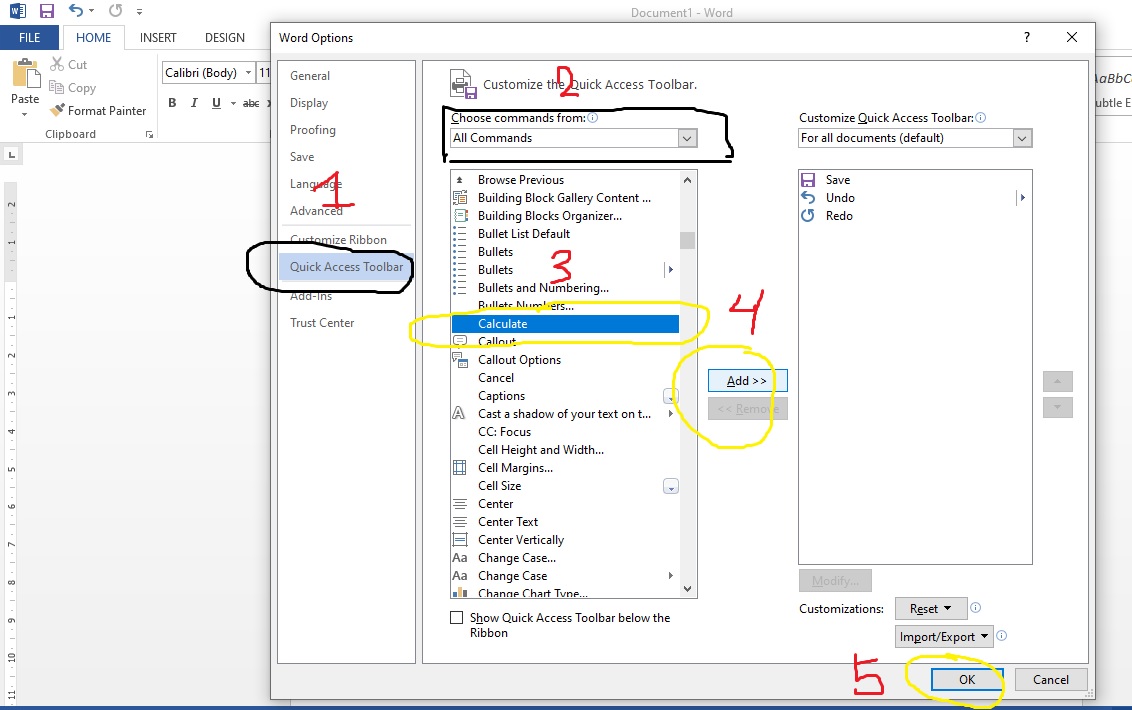The width and height of the screenshot is (1132, 710).
Task: Select Quick Access Toolbar category
Action: 347,267
